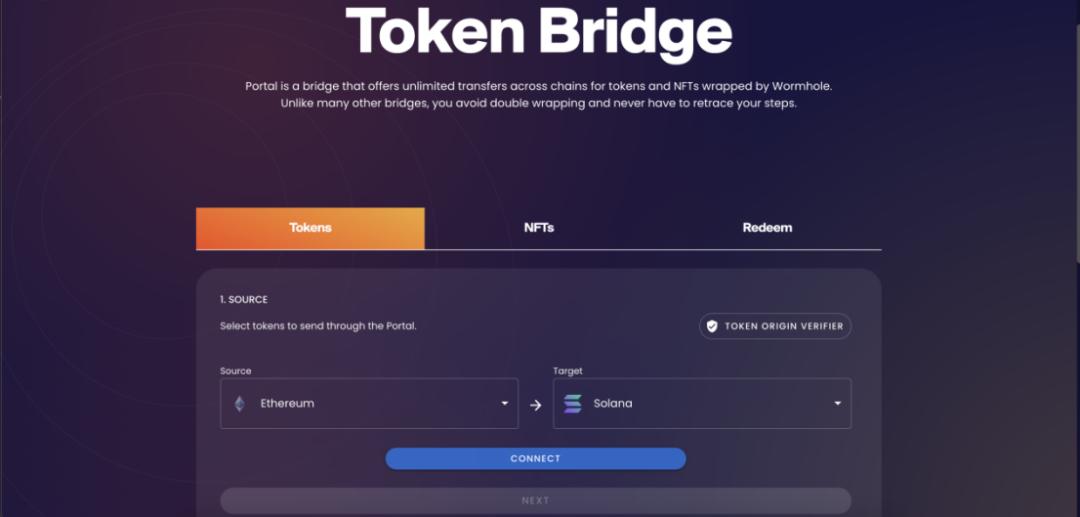
Task: Open the Solana target chain selector
Action: [700, 404]
